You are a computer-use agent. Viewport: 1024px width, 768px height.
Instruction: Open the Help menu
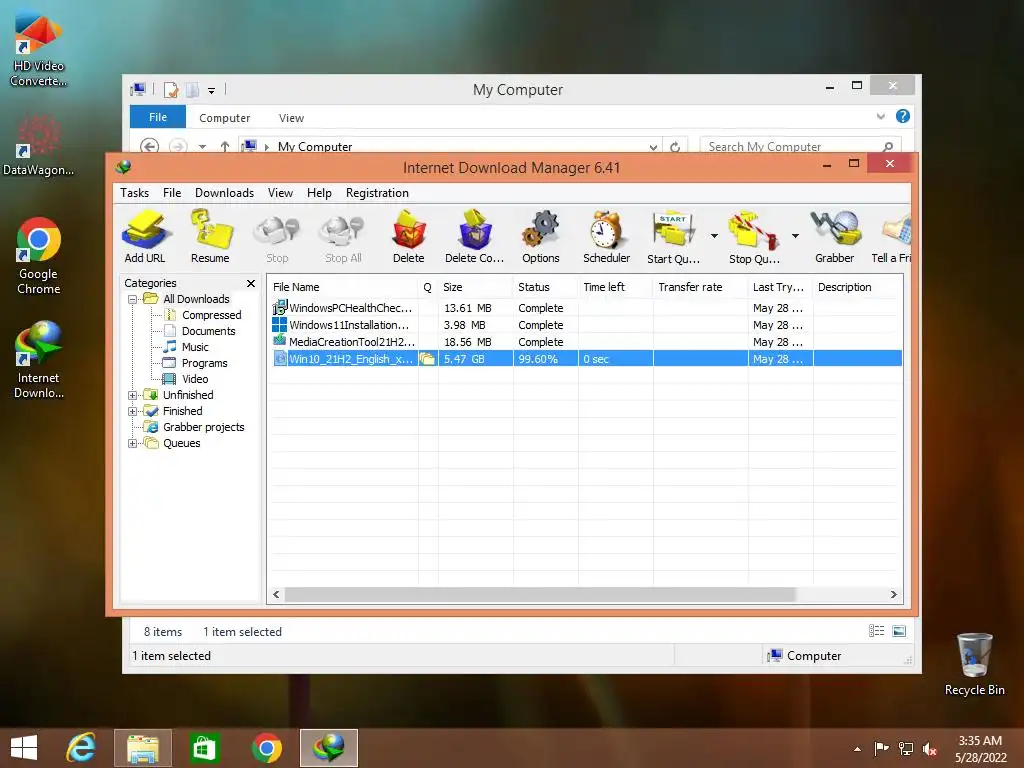tap(319, 193)
